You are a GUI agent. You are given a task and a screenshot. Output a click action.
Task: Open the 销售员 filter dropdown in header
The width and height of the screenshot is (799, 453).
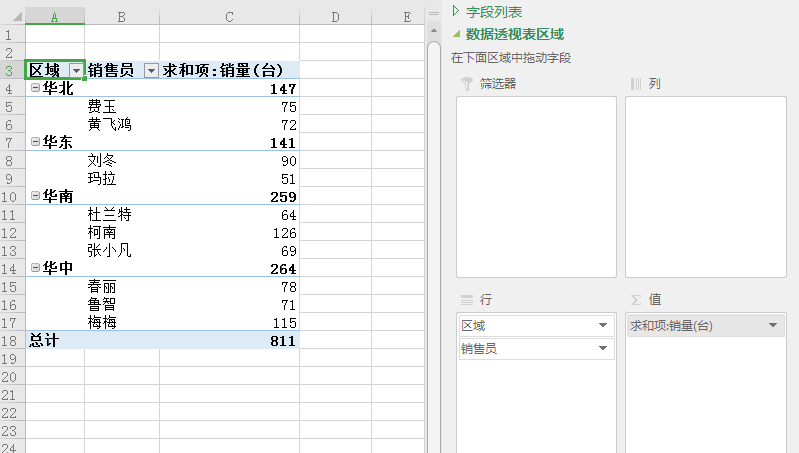point(151,71)
